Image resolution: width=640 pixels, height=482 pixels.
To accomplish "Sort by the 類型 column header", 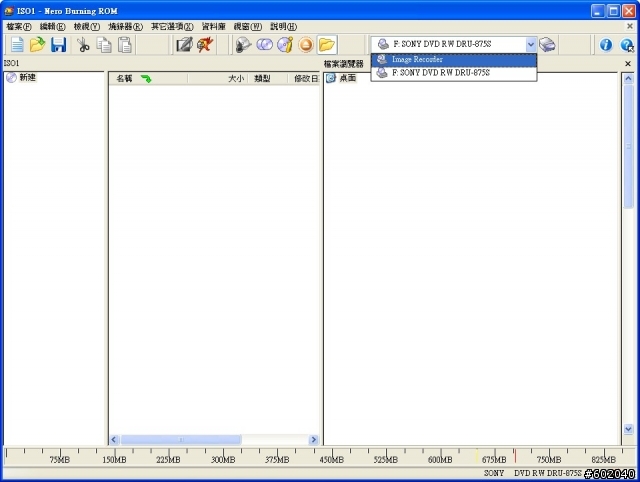I will point(267,78).
